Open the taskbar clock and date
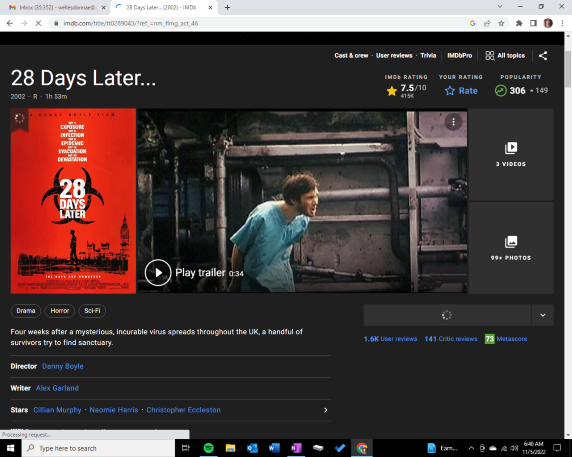This screenshot has height=457, width=572. pos(534,448)
